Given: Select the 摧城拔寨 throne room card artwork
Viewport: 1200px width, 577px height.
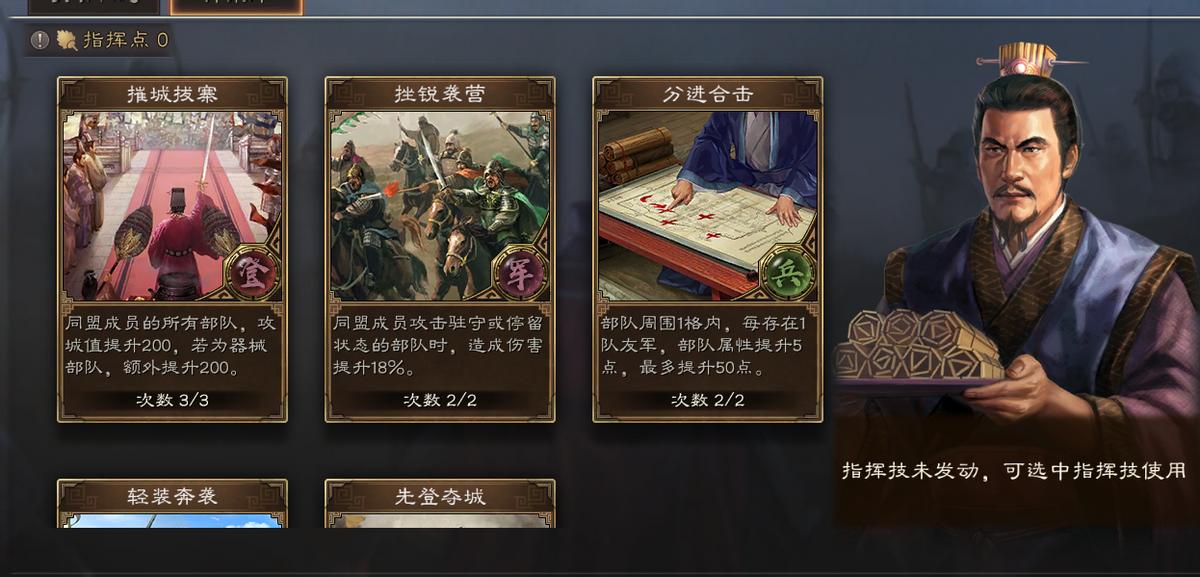Looking at the screenshot, I should click(x=172, y=206).
